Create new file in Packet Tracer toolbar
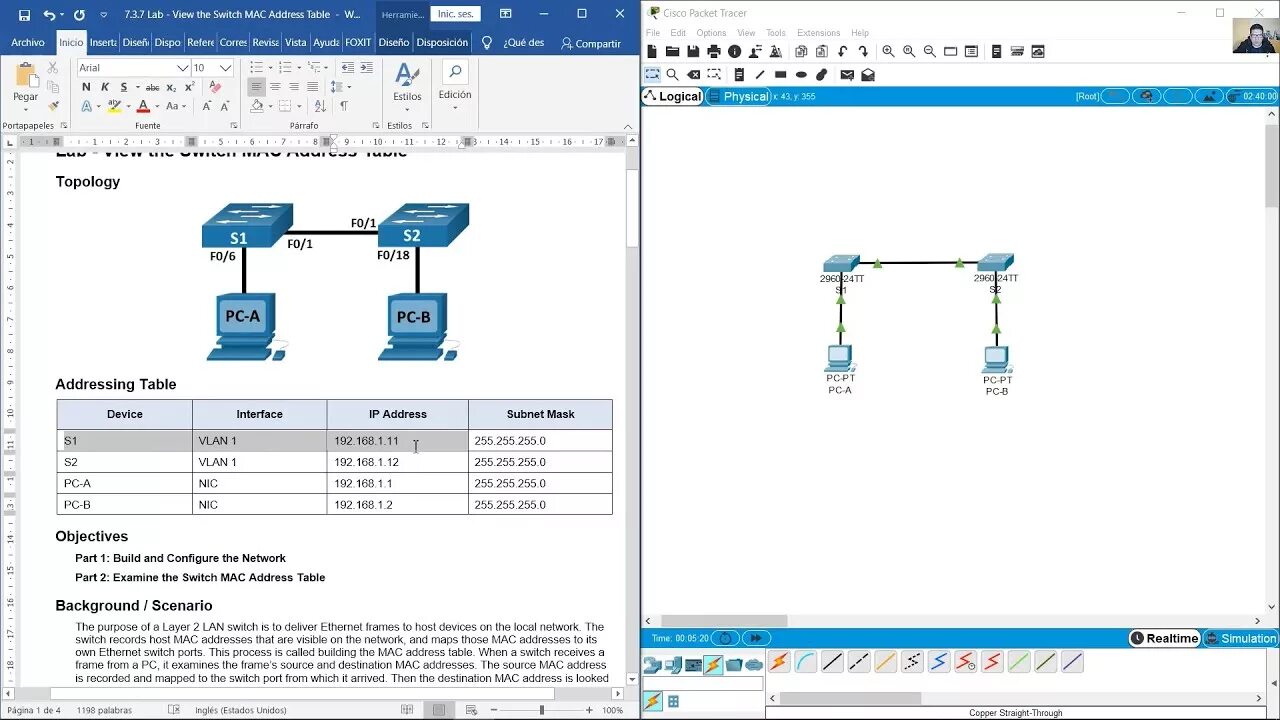The width and height of the screenshot is (1280, 720). click(x=652, y=52)
